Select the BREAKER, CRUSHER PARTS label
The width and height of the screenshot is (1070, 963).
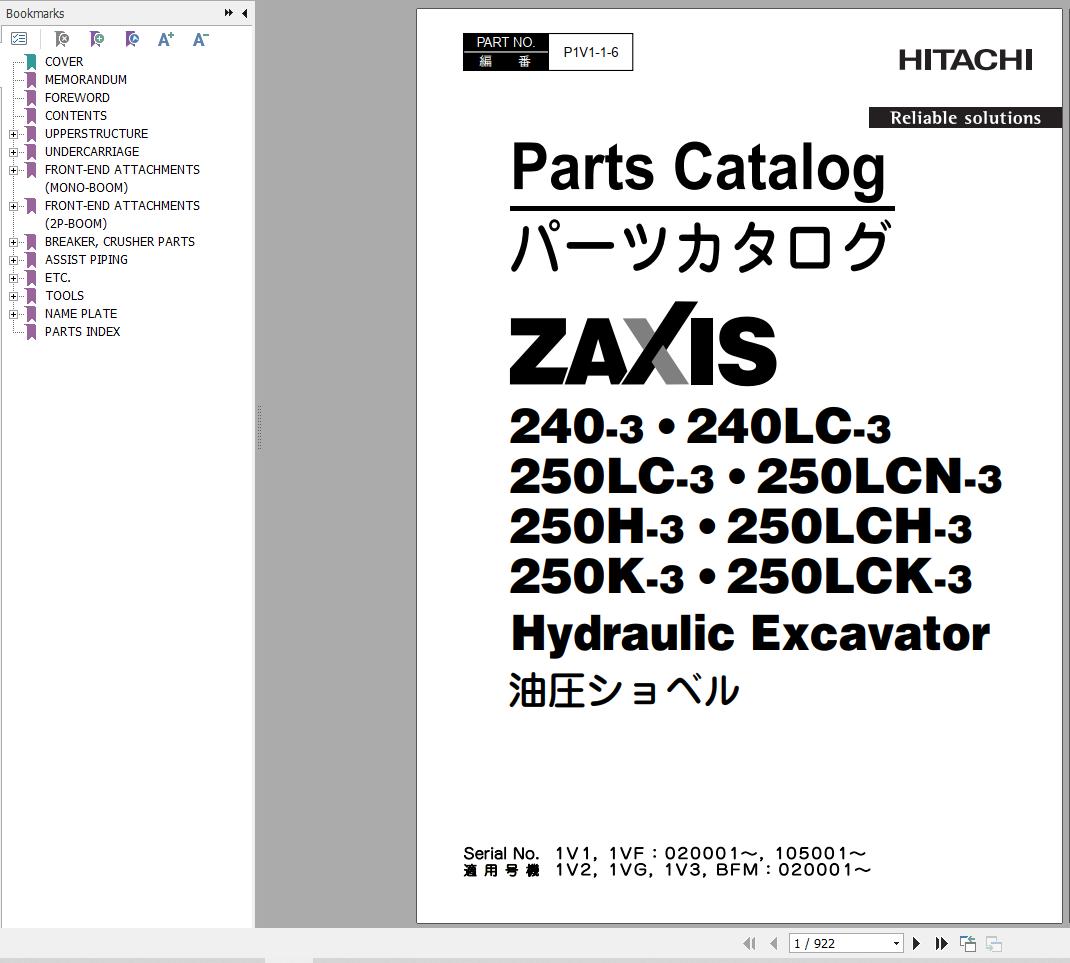coord(119,242)
